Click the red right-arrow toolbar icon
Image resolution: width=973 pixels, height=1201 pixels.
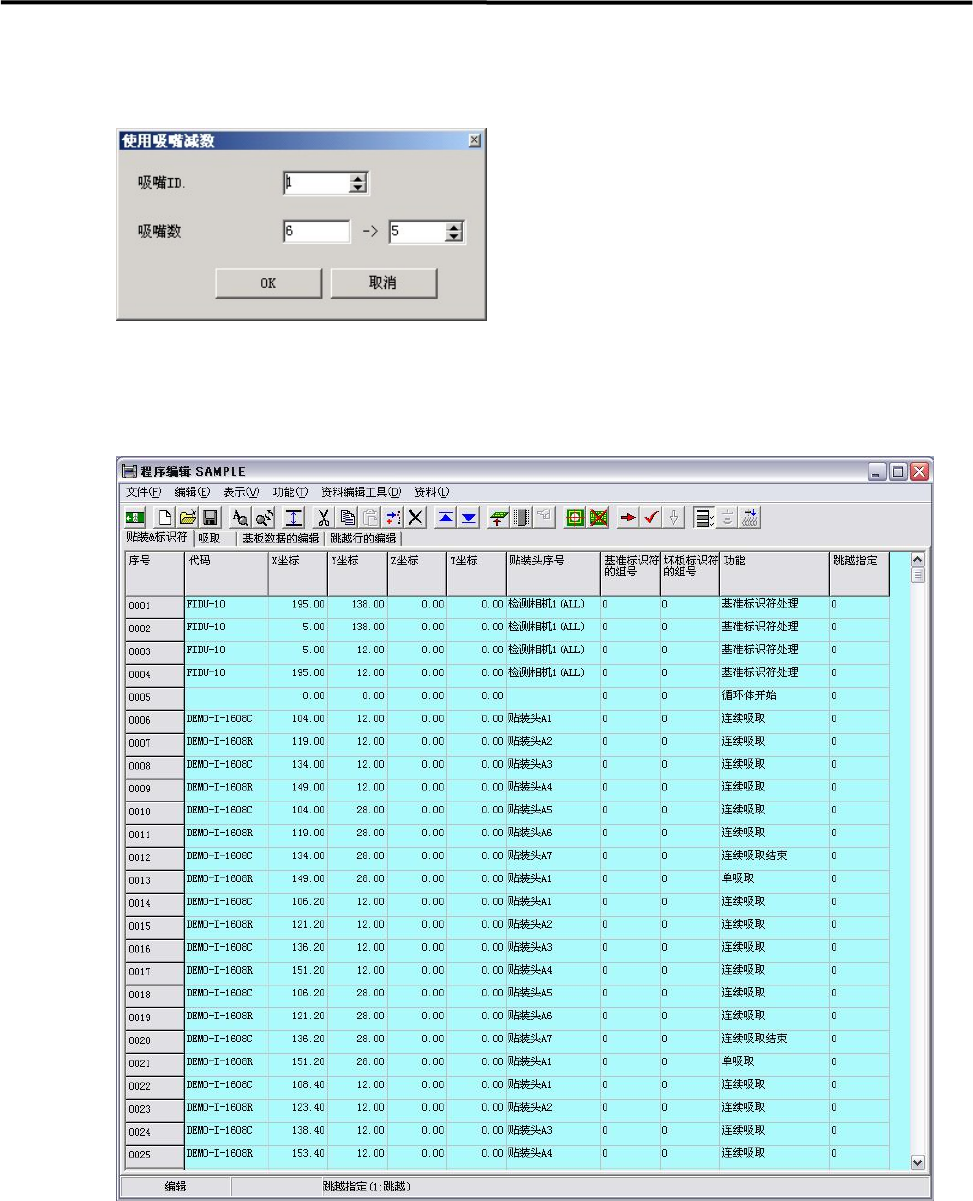click(630, 517)
